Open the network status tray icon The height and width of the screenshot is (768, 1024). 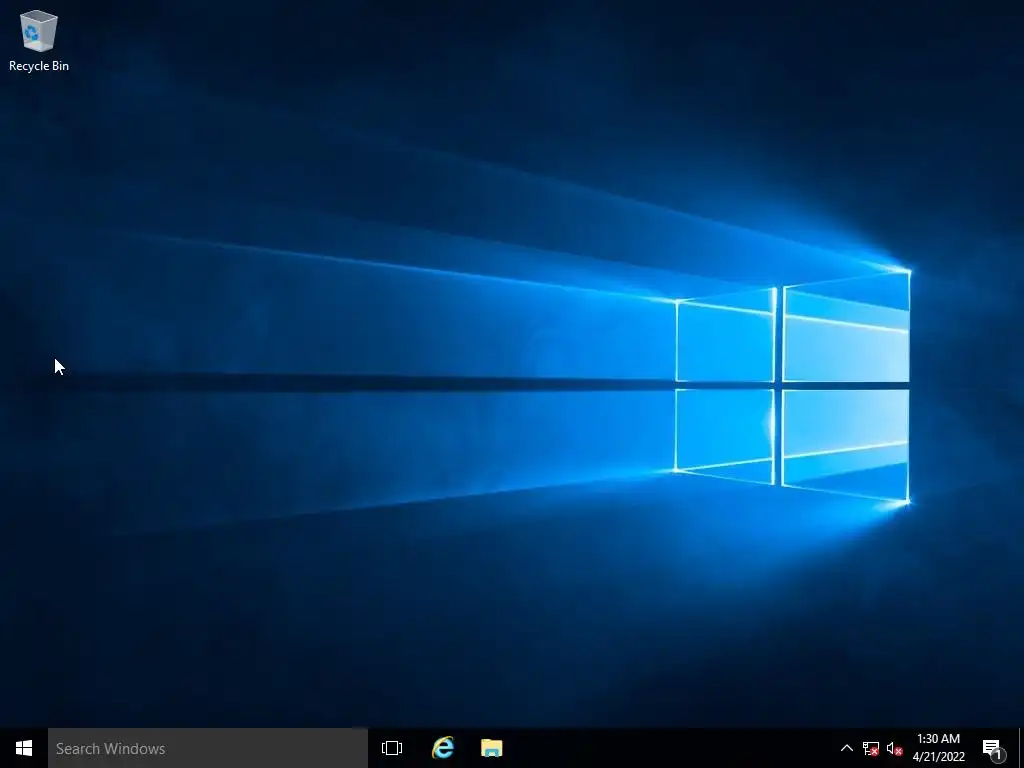click(x=871, y=748)
